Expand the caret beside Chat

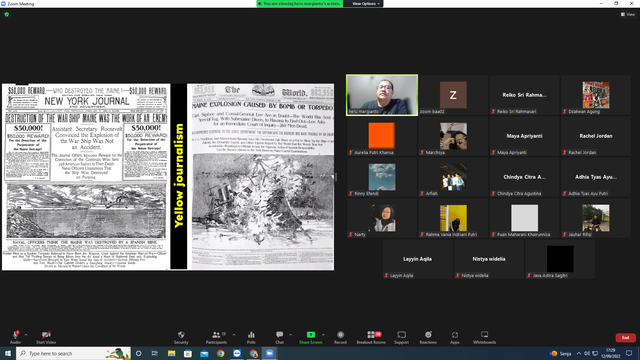point(290,335)
